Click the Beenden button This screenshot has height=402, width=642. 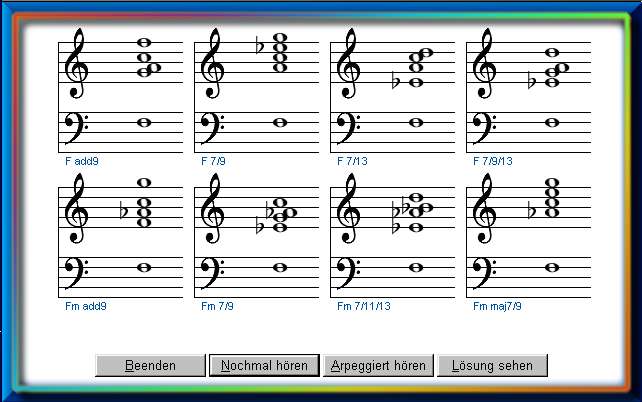coord(150,365)
